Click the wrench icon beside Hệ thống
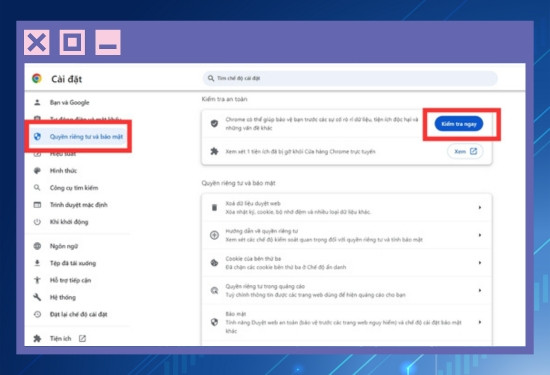550x375 pixels. [37, 297]
